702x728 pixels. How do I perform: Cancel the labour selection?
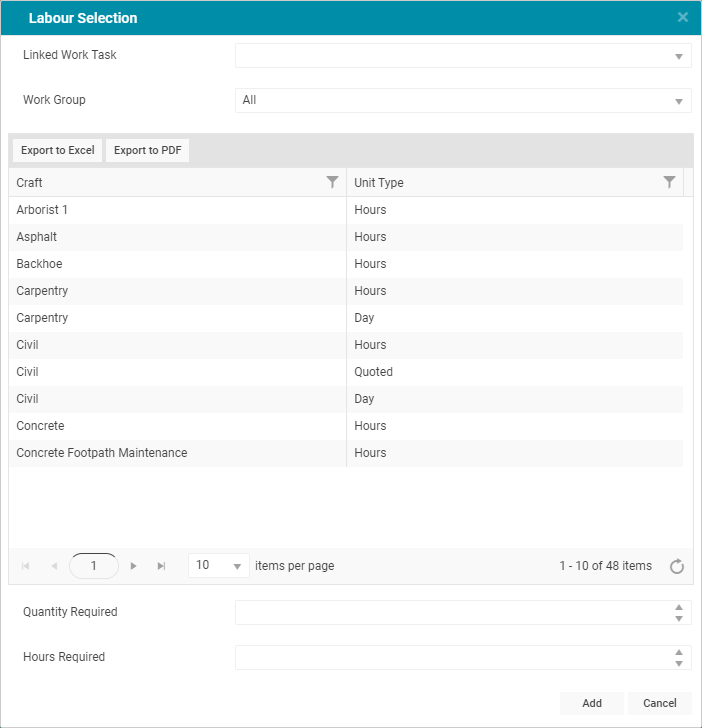coord(659,703)
